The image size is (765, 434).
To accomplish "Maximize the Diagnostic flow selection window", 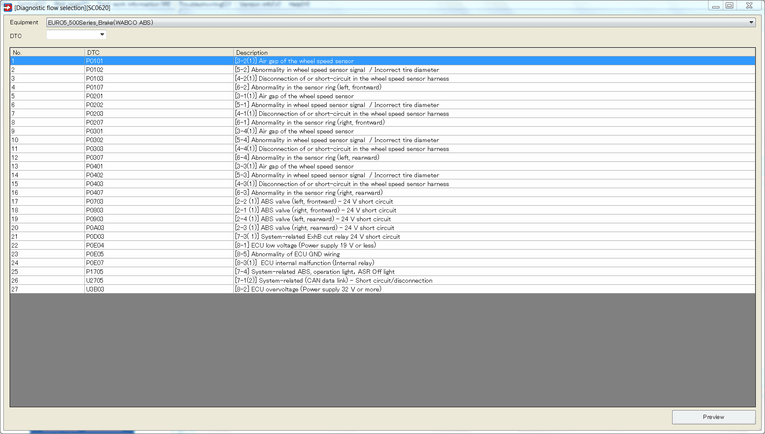I will pyautogui.click(x=730, y=6).
